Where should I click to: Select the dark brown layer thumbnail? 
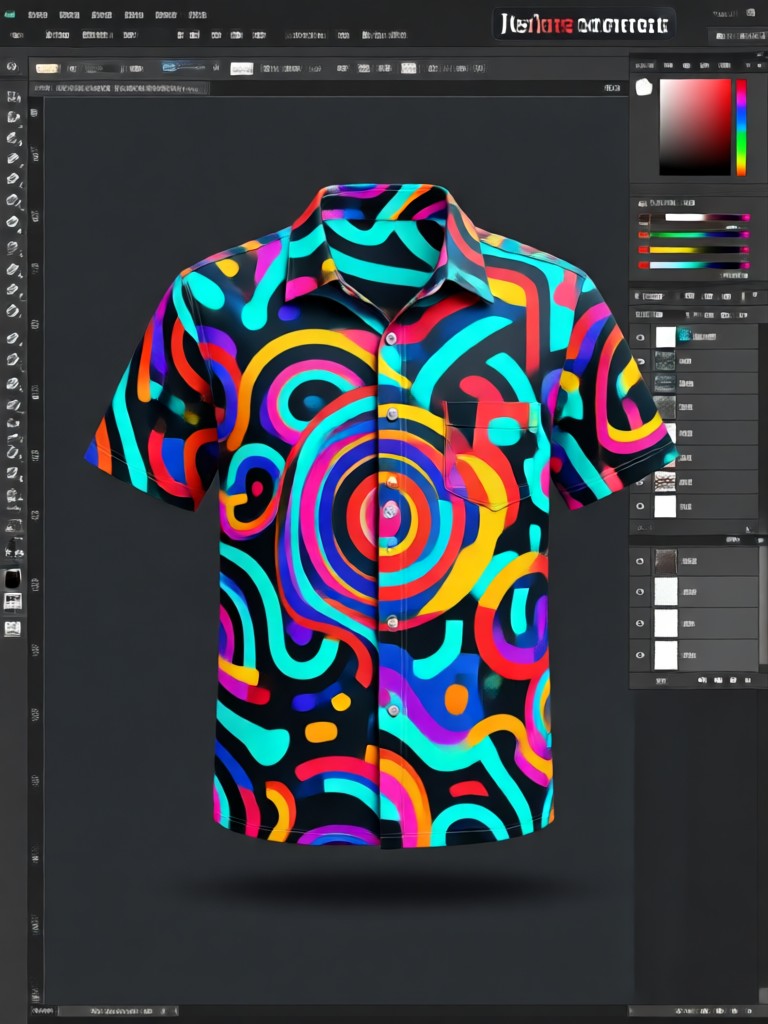(666, 561)
